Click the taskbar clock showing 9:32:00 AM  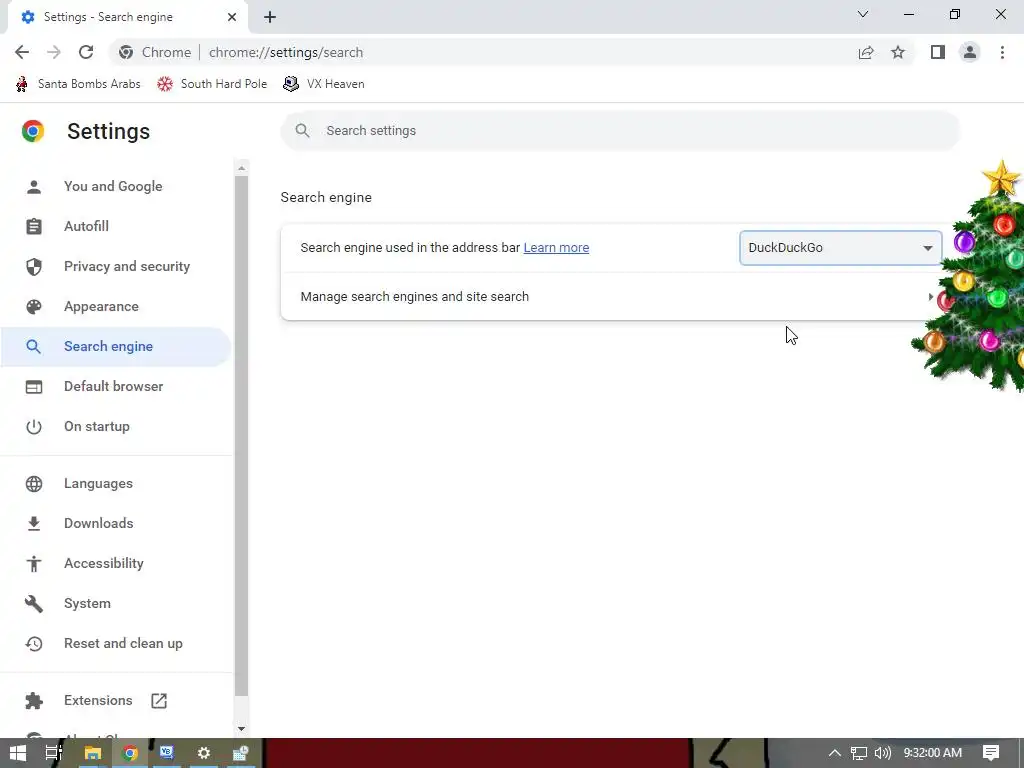933,753
